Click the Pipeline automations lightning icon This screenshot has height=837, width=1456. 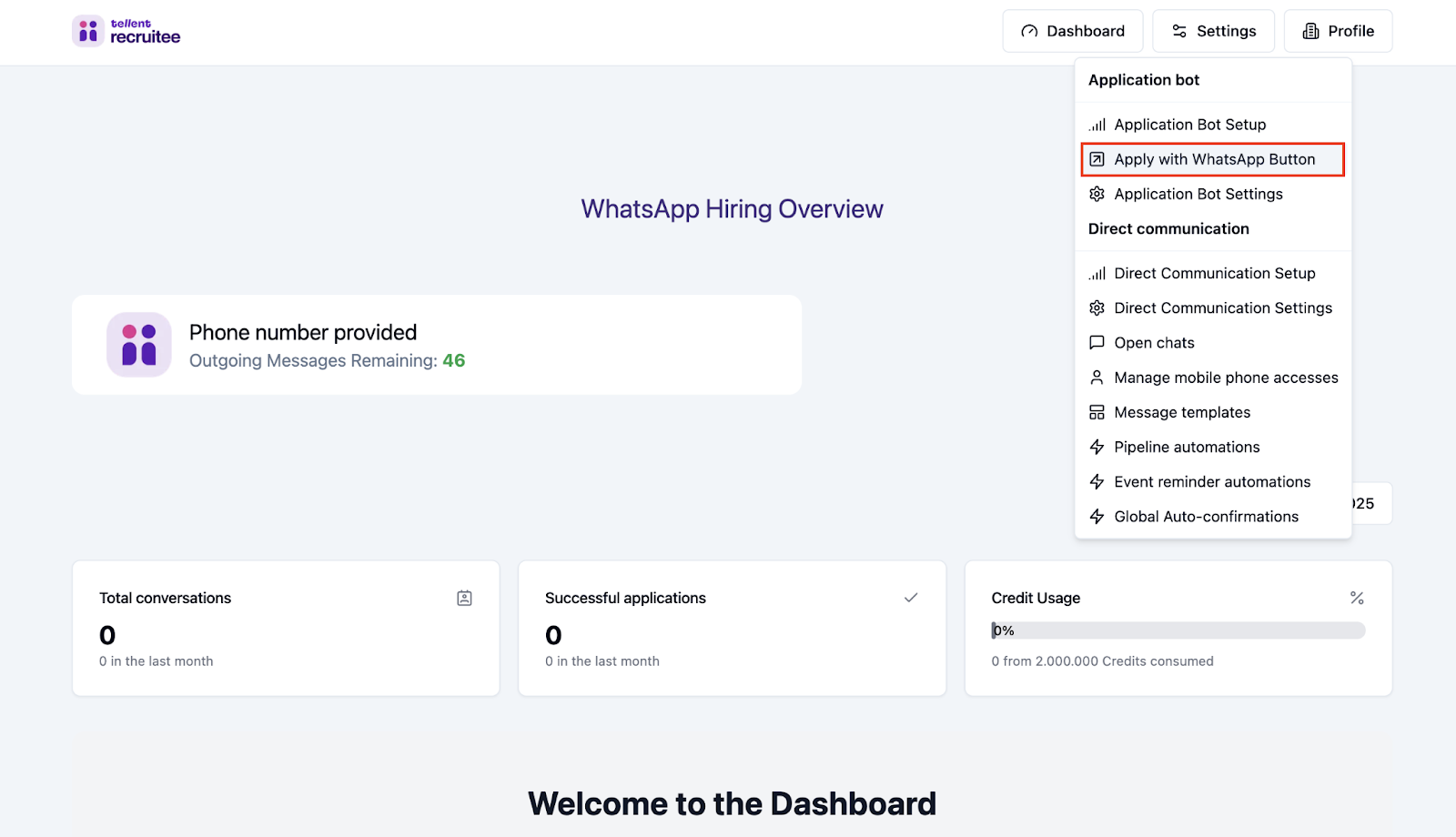[x=1097, y=447]
